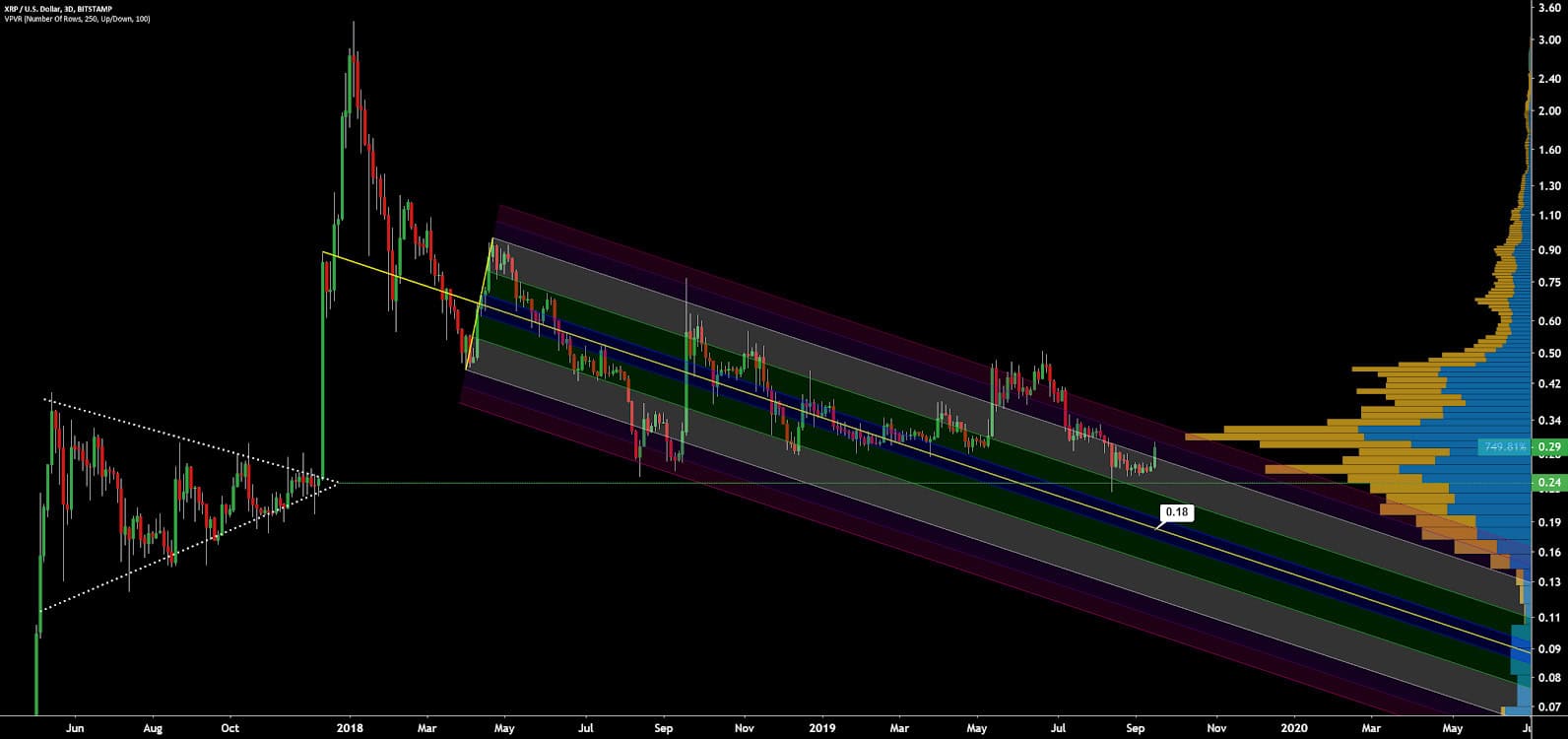The image size is (1568, 739).
Task: Click the 2019 label on time axis
Action: 821,728
